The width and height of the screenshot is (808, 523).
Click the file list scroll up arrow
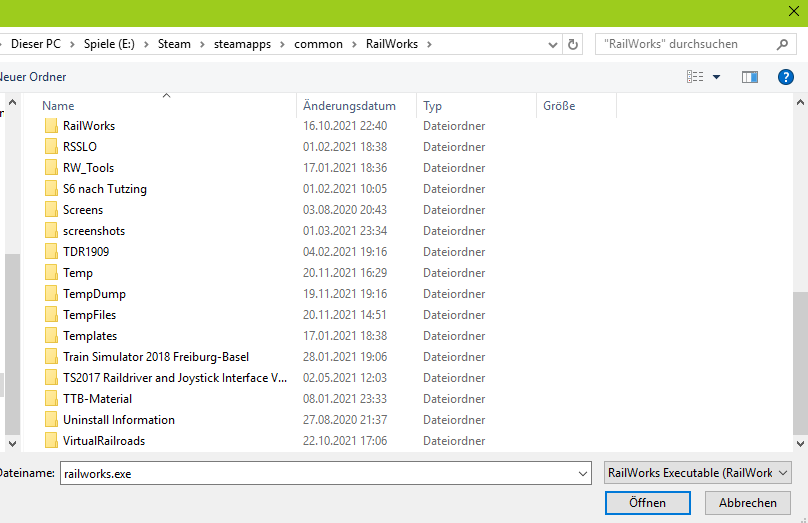[x=800, y=103]
